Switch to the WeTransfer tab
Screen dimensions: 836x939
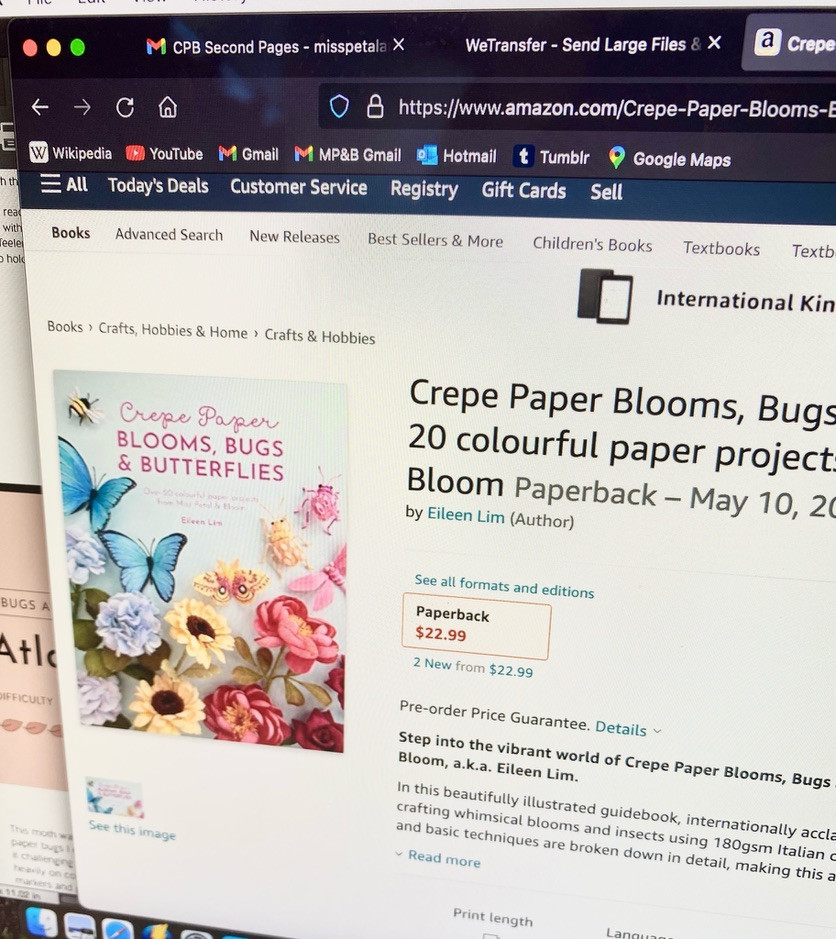pos(583,44)
